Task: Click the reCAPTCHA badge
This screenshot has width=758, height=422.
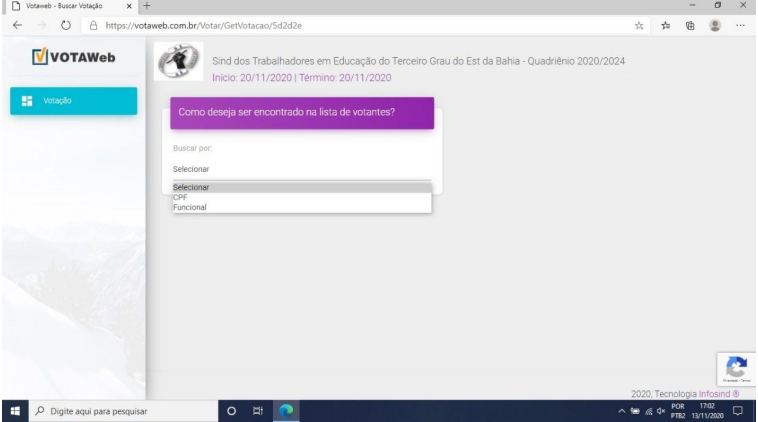Action: pos(735,369)
